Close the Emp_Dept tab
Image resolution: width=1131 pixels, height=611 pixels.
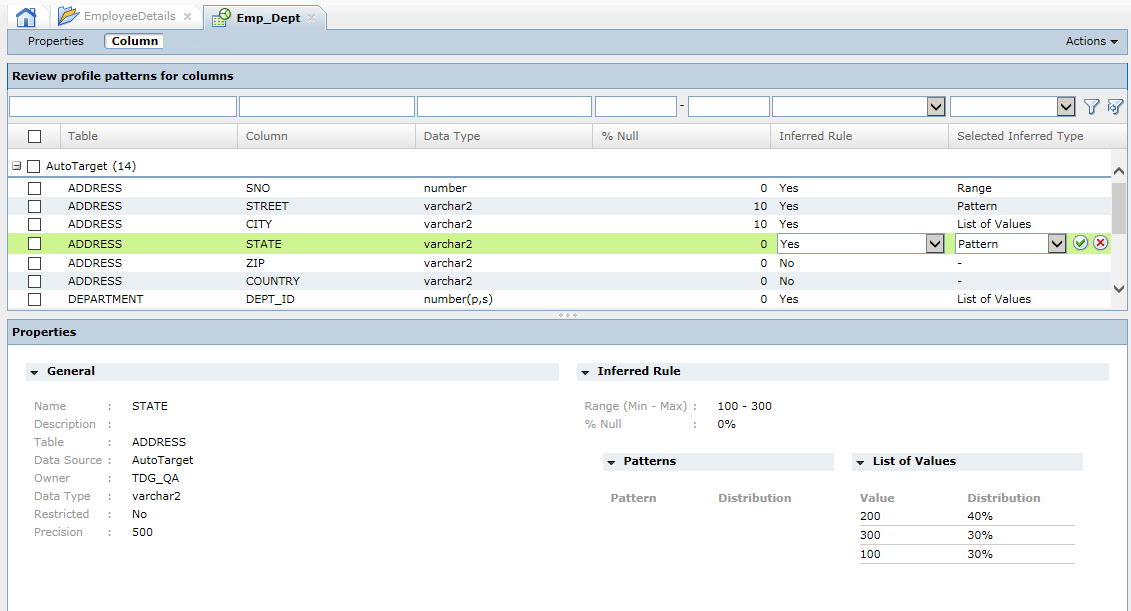coord(312,18)
